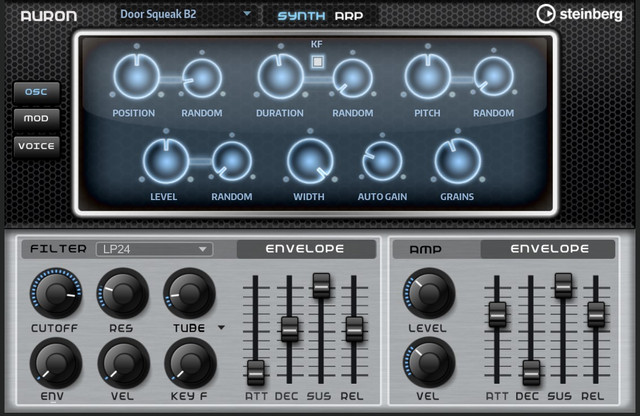The width and height of the screenshot is (640, 416).
Task: Click the filter VEL knob
Action: pos(124,363)
